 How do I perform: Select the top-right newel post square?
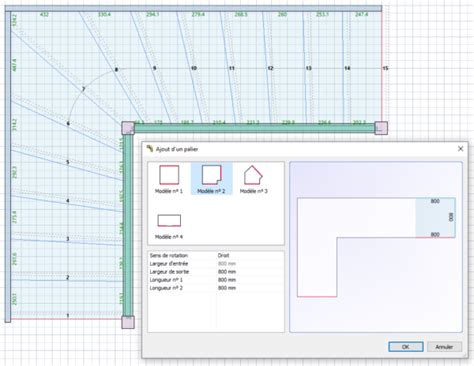click(x=381, y=128)
